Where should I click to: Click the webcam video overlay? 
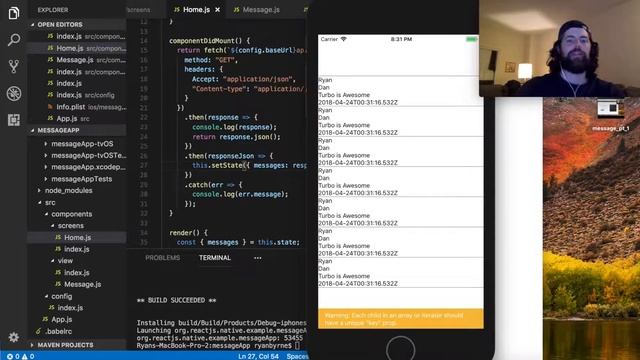tap(559, 48)
